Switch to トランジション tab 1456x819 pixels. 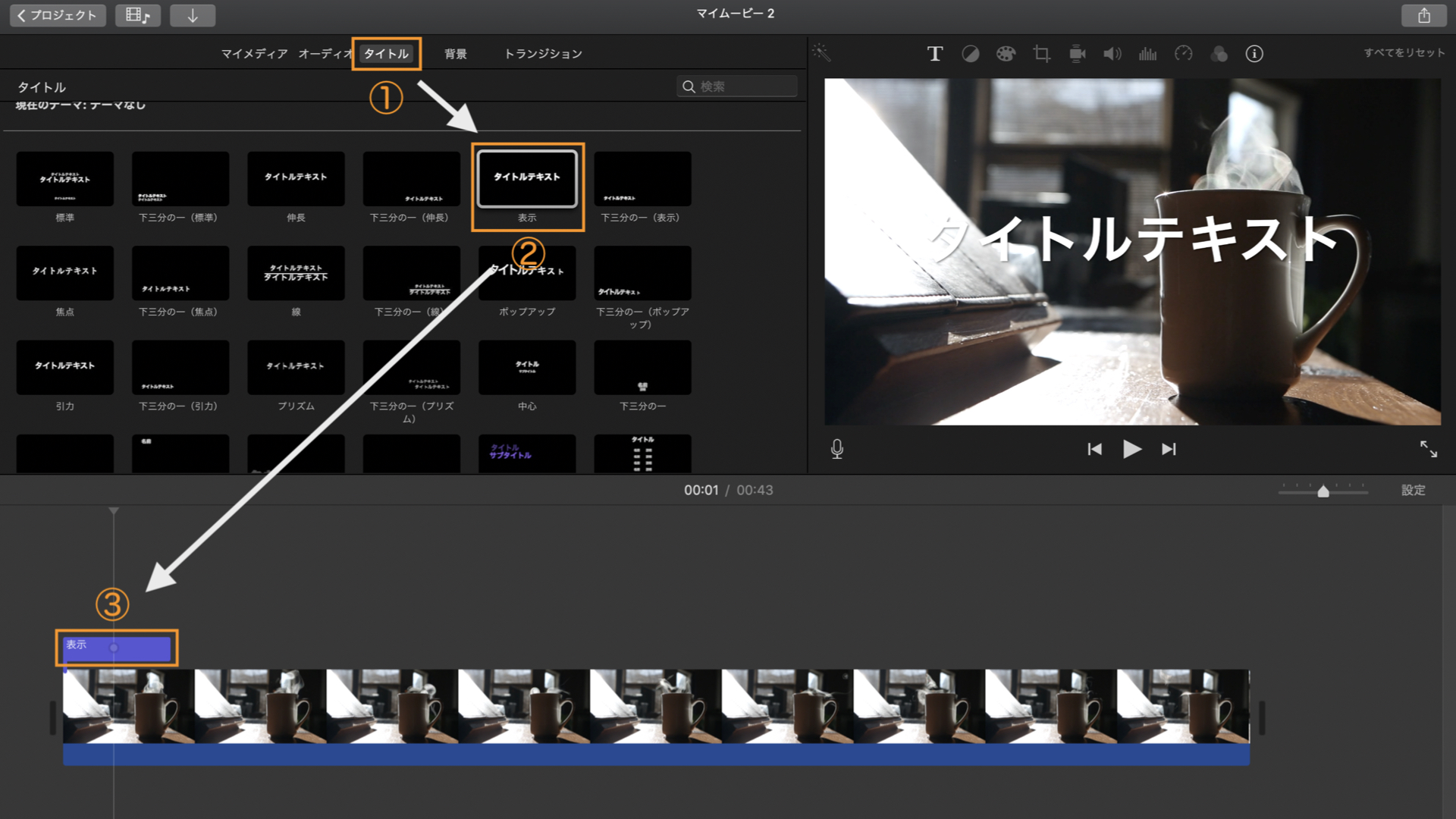[543, 54]
